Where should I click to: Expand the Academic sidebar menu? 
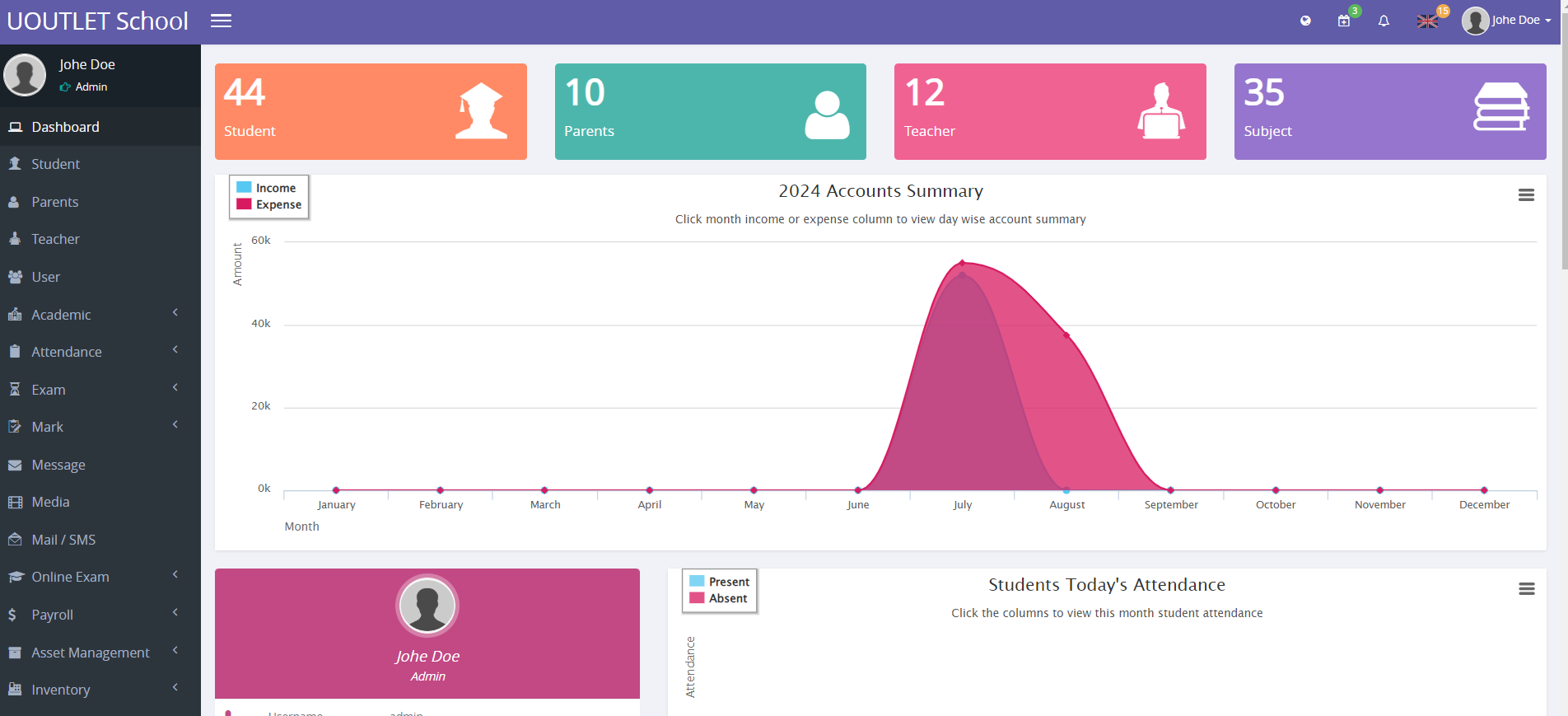tap(100, 315)
